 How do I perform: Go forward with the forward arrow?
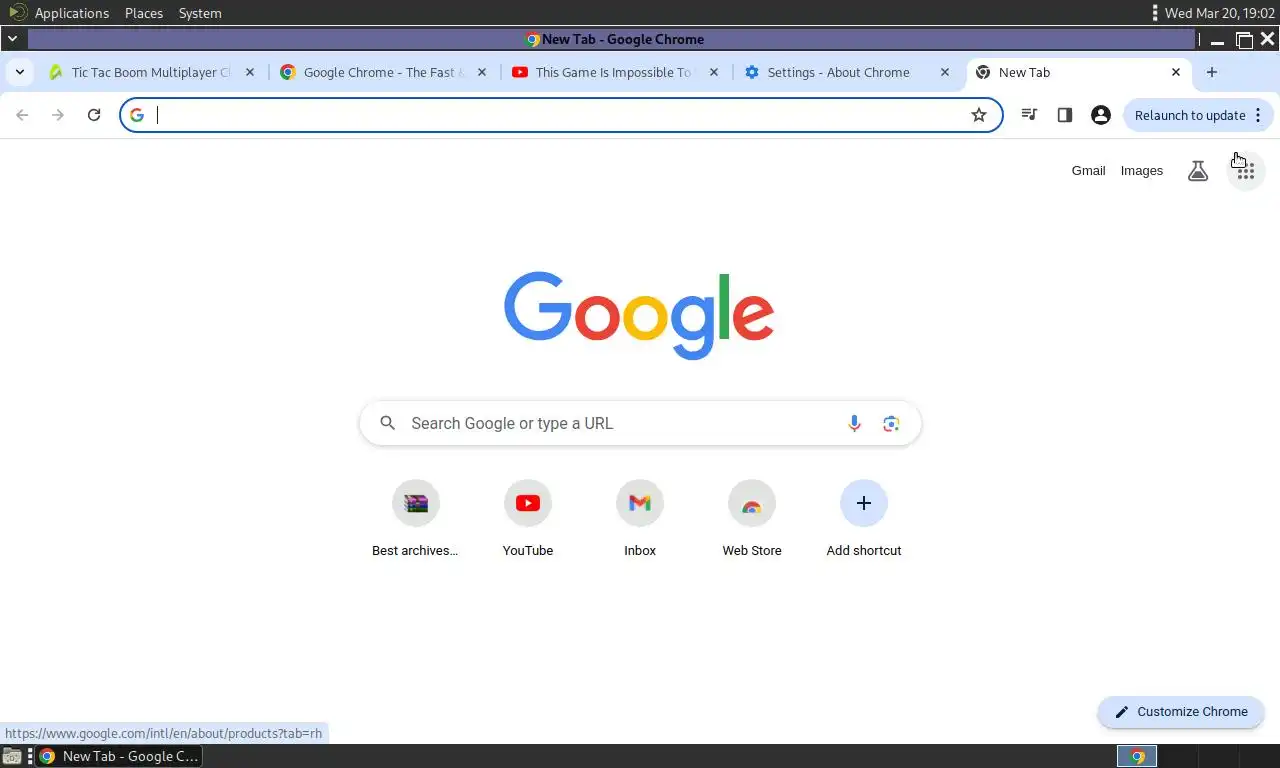tap(58, 115)
